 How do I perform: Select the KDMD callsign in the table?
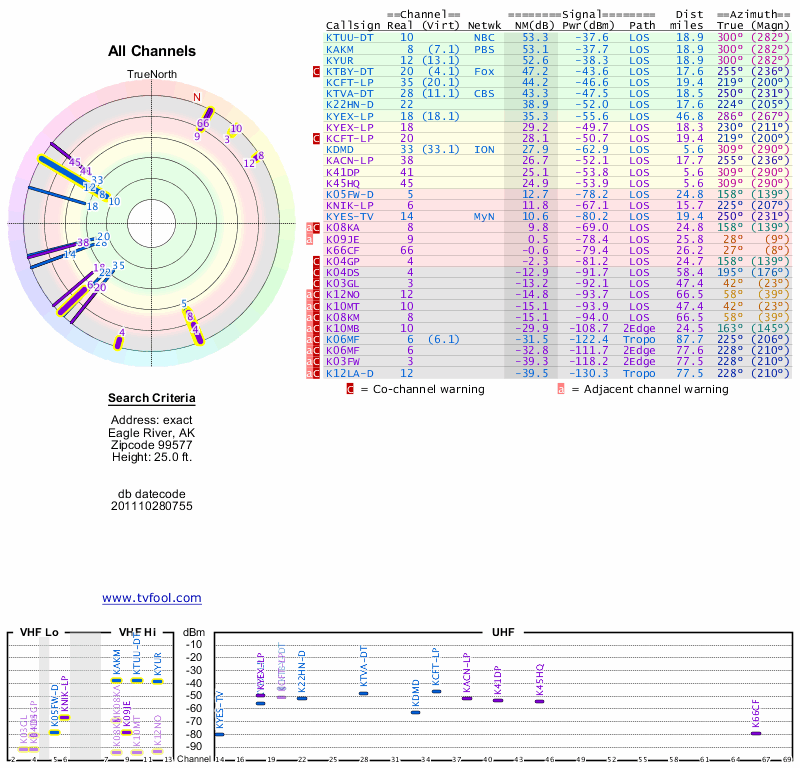pyautogui.click(x=340, y=150)
